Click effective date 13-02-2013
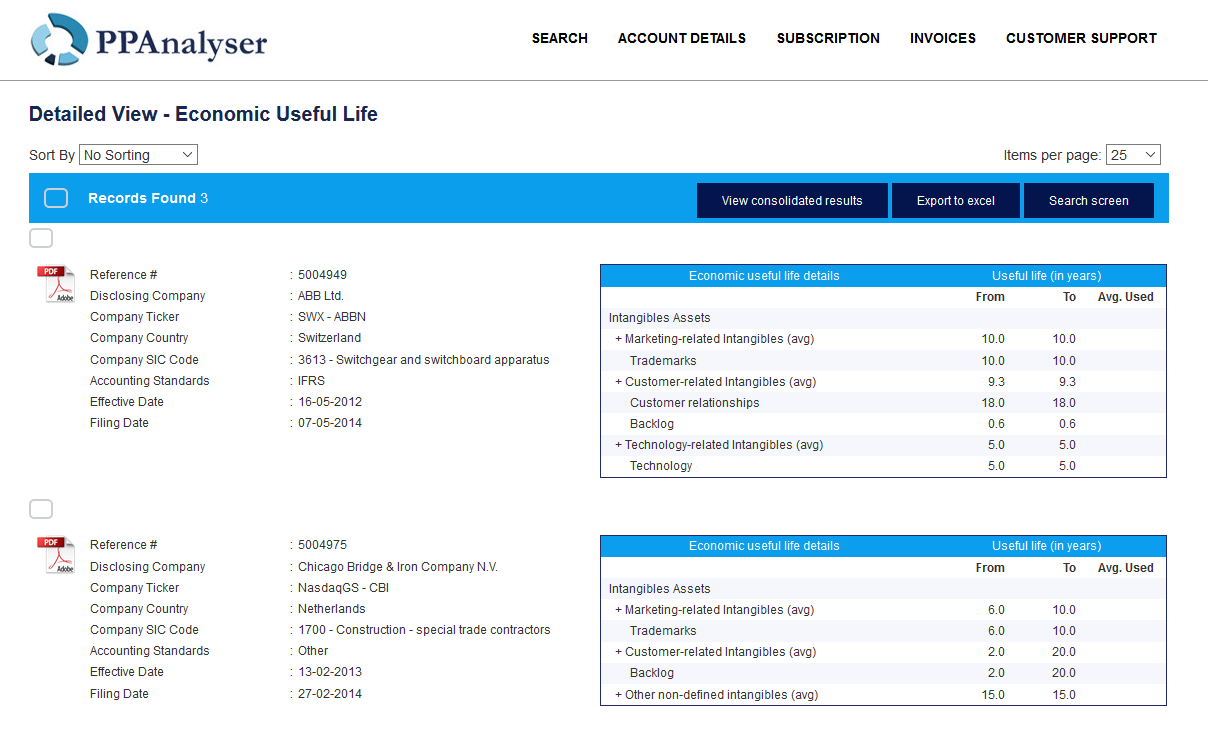Viewport: 1208px width, 730px height. (x=330, y=672)
